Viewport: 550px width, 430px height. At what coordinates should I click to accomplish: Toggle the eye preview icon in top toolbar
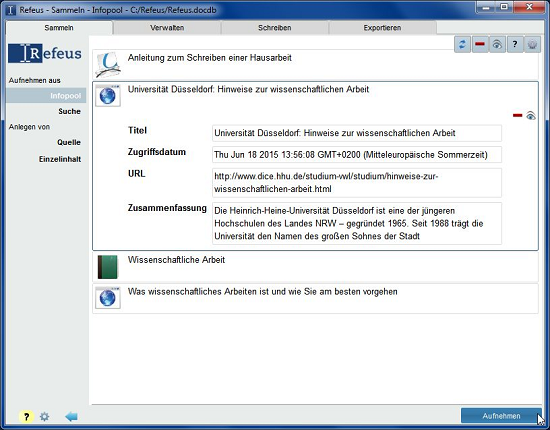tap(497, 45)
